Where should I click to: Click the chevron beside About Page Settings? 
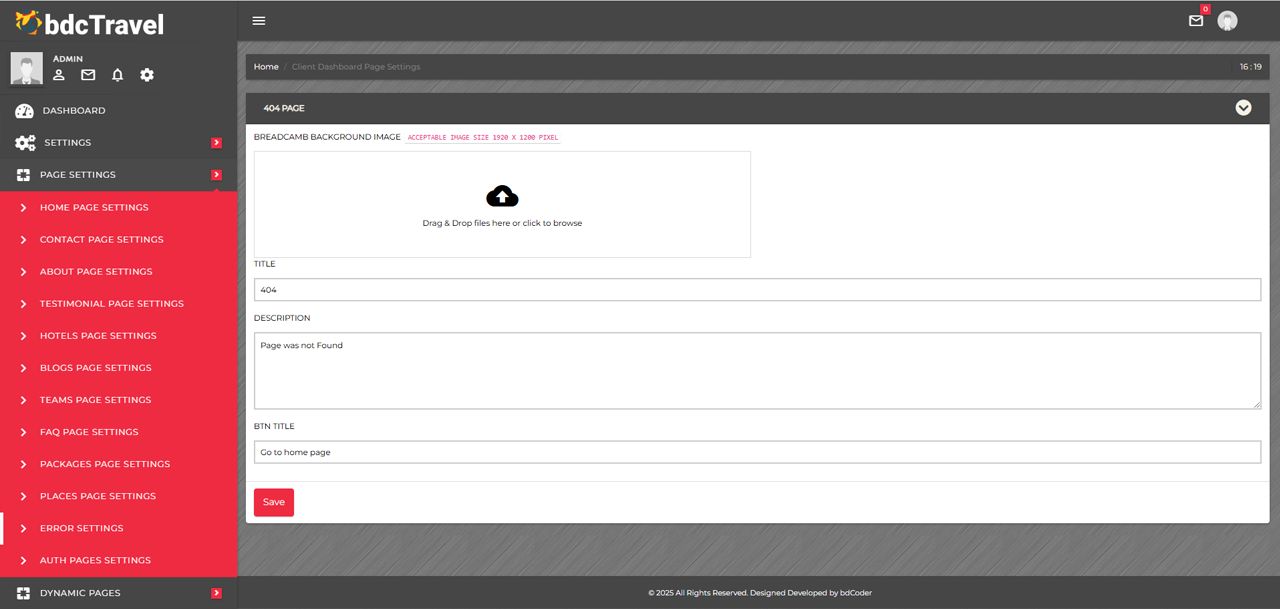click(23, 272)
